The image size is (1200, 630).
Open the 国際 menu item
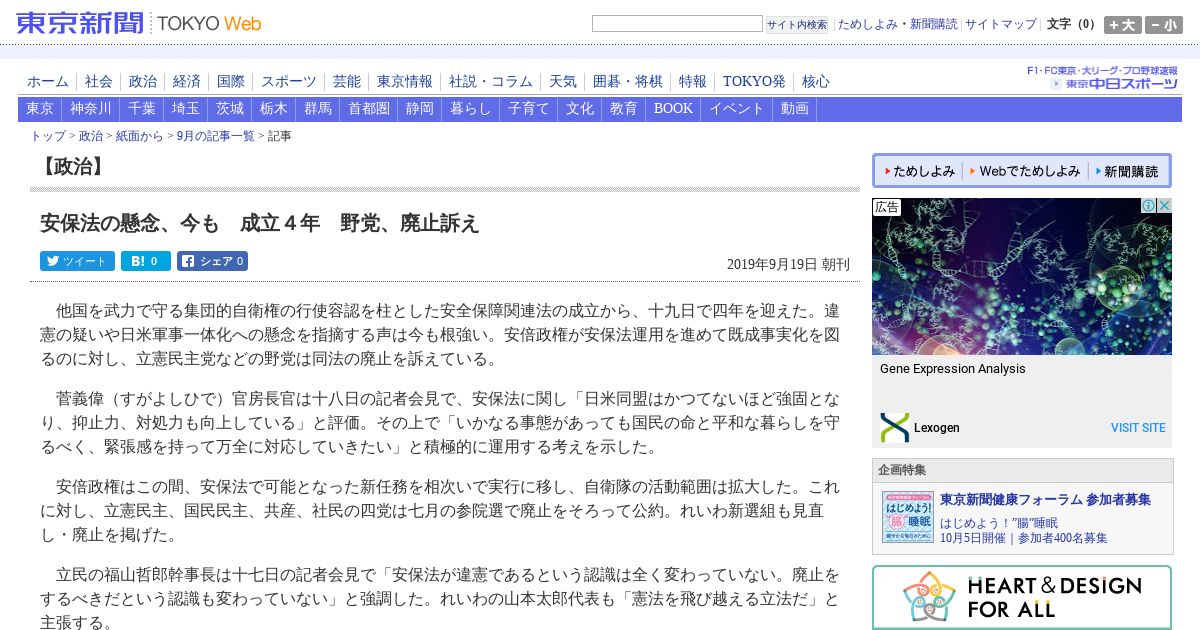[231, 81]
